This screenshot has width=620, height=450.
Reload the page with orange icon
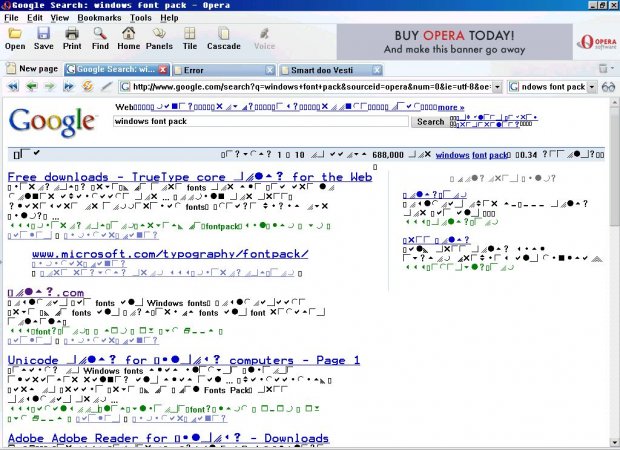pos(87,86)
